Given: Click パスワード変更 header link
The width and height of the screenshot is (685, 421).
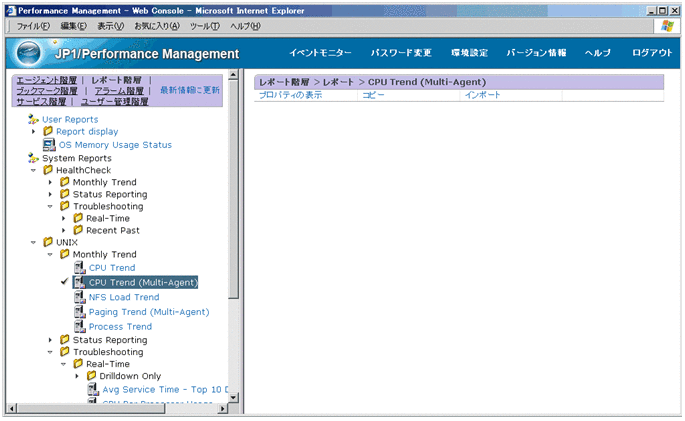Looking at the screenshot, I should pos(401,53).
